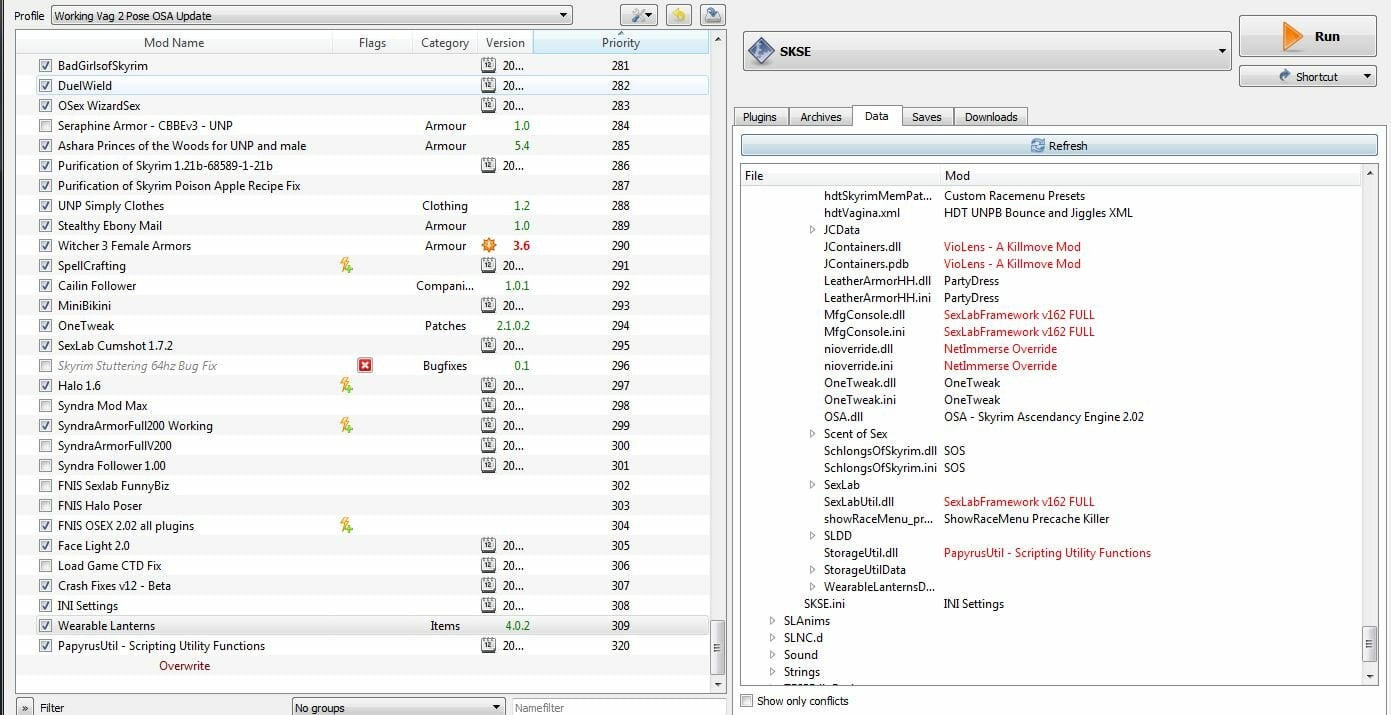Click the Run button
This screenshot has width=1391, height=715.
[x=1308, y=37]
